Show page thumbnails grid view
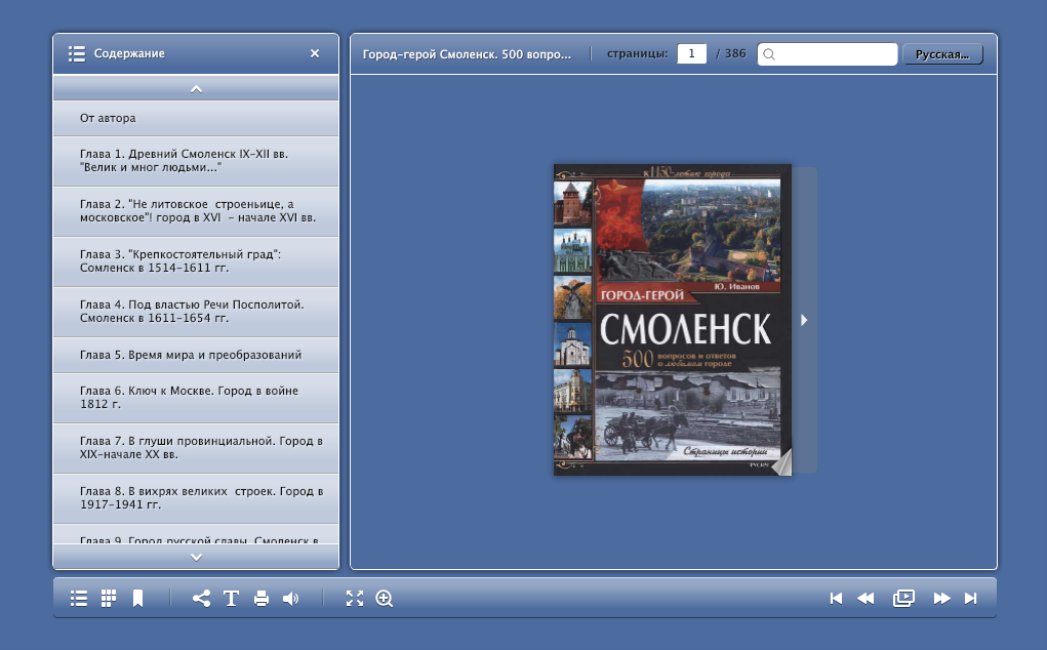 (x=108, y=598)
